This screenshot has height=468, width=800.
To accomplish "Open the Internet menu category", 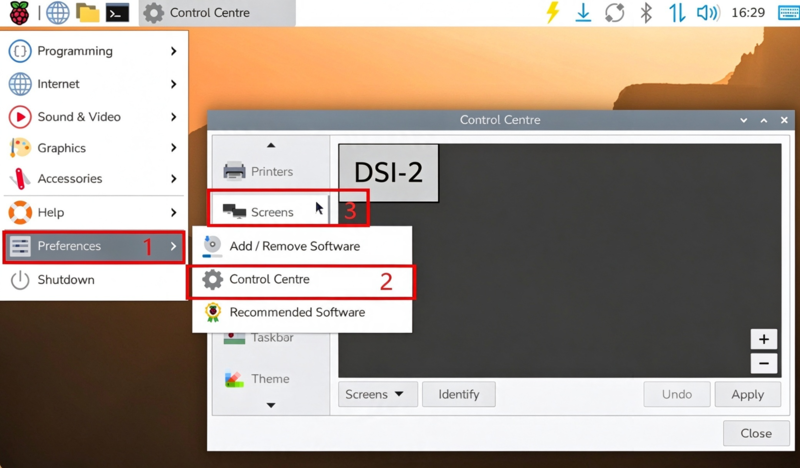I will tap(94, 84).
